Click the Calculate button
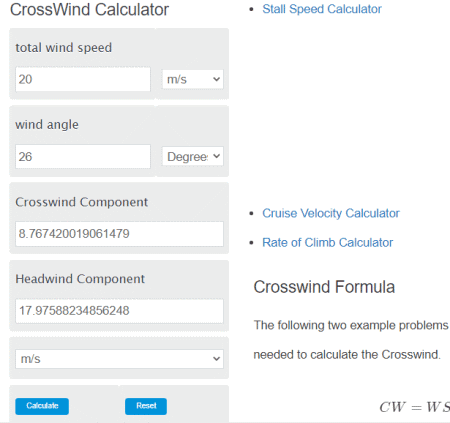This screenshot has width=450, height=423. 42,406
